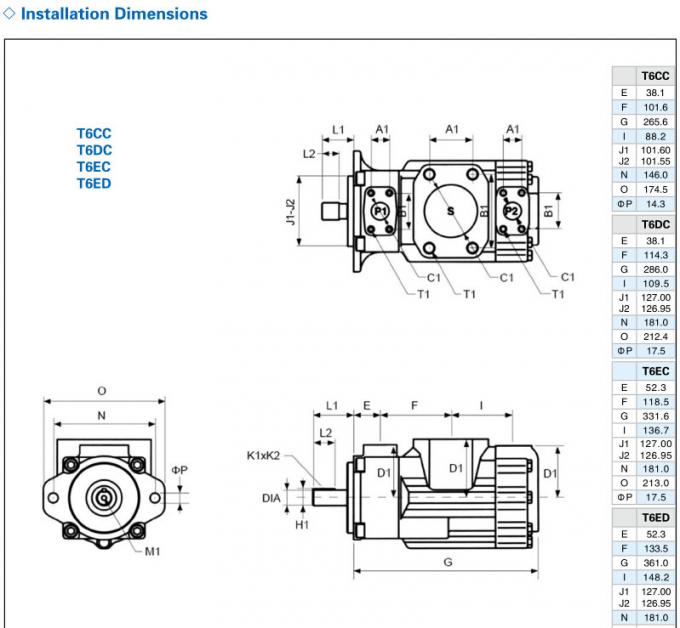680x628 pixels.
Task: Click the S suction port circle
Action: [x=451, y=211]
